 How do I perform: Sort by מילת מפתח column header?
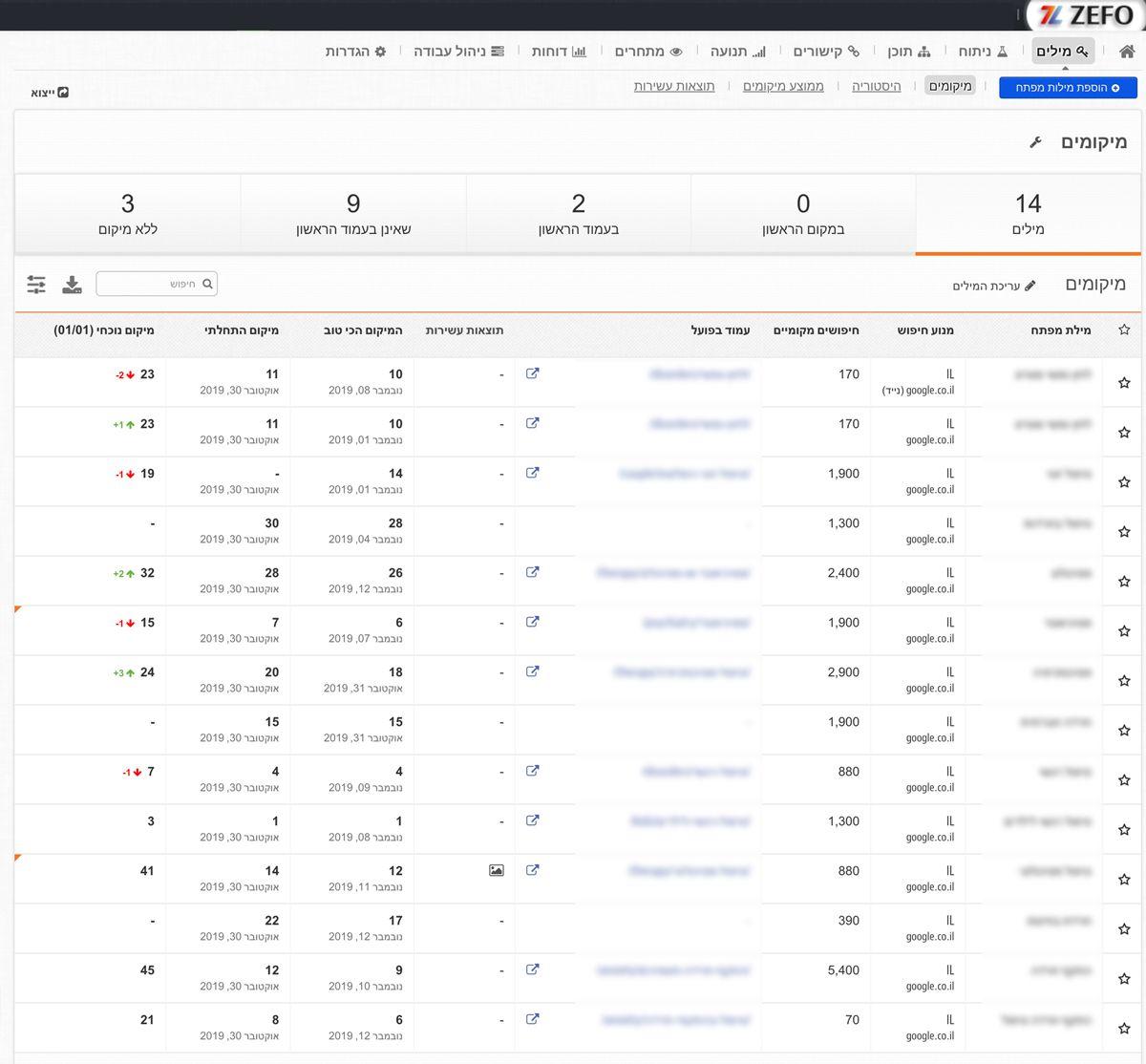[x=1060, y=330]
